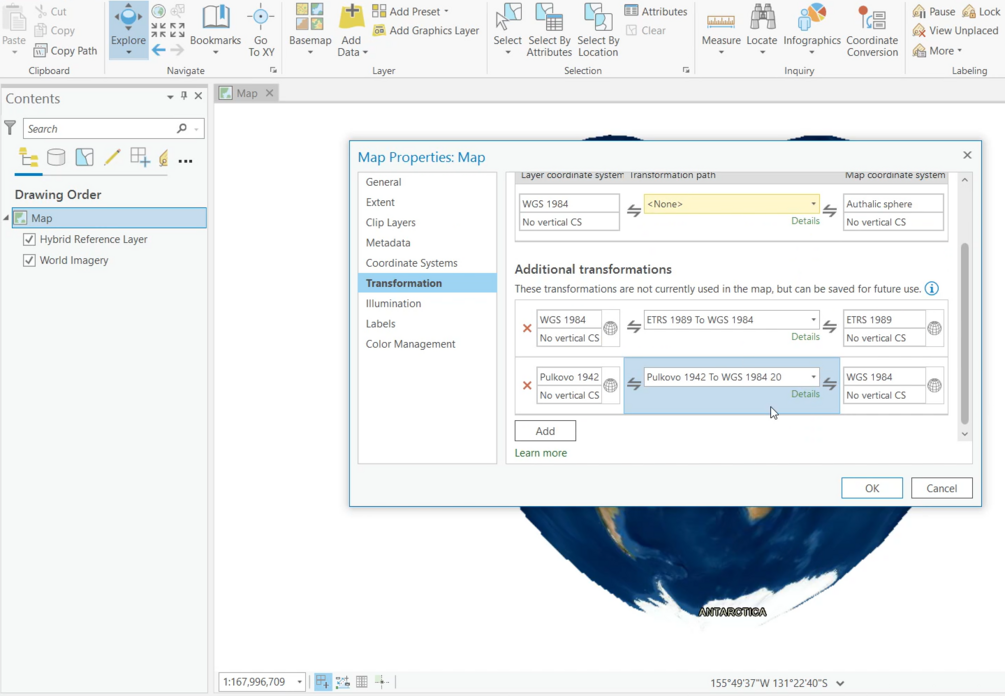Uncheck World Imagery layer visibility
The image size is (1005, 696).
(x=29, y=260)
